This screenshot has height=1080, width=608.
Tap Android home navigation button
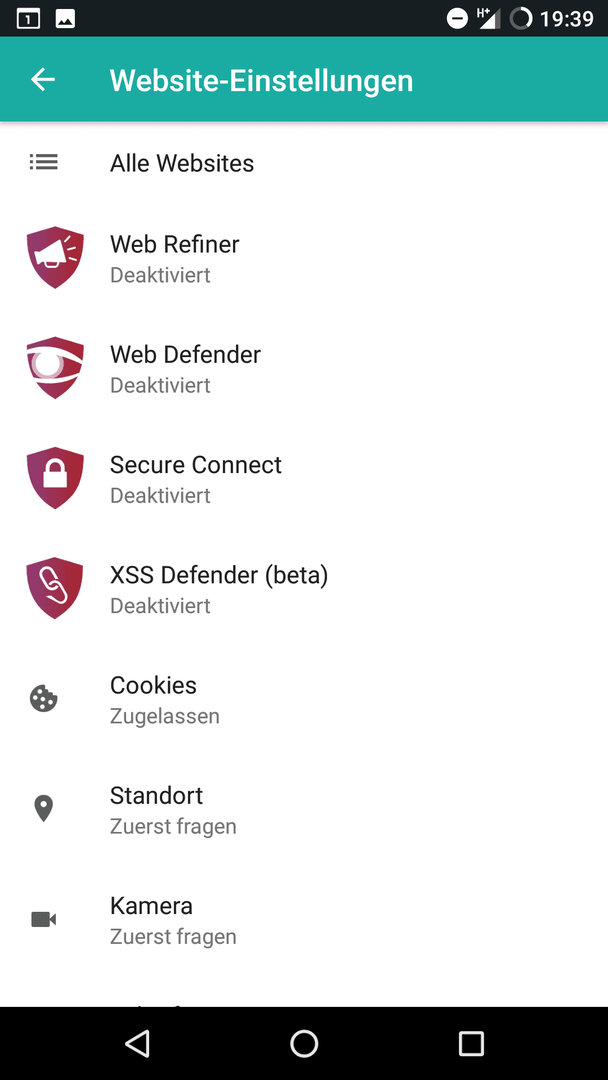coord(304,1043)
